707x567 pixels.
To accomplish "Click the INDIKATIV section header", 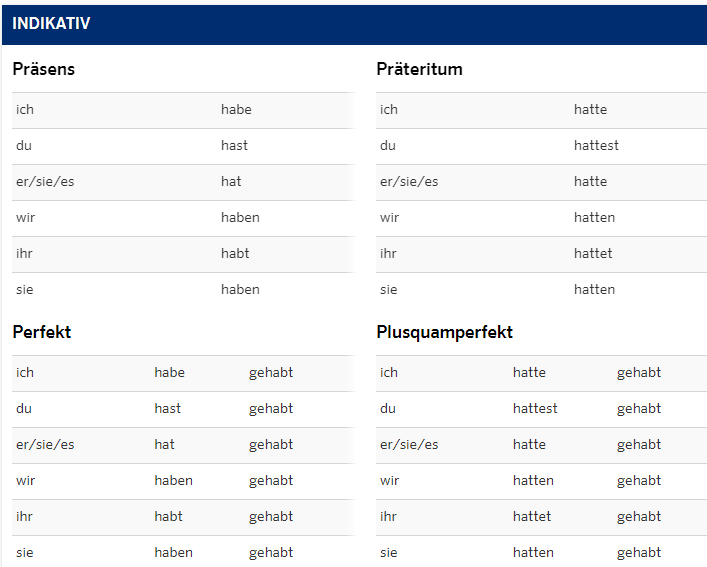I will (354, 24).
